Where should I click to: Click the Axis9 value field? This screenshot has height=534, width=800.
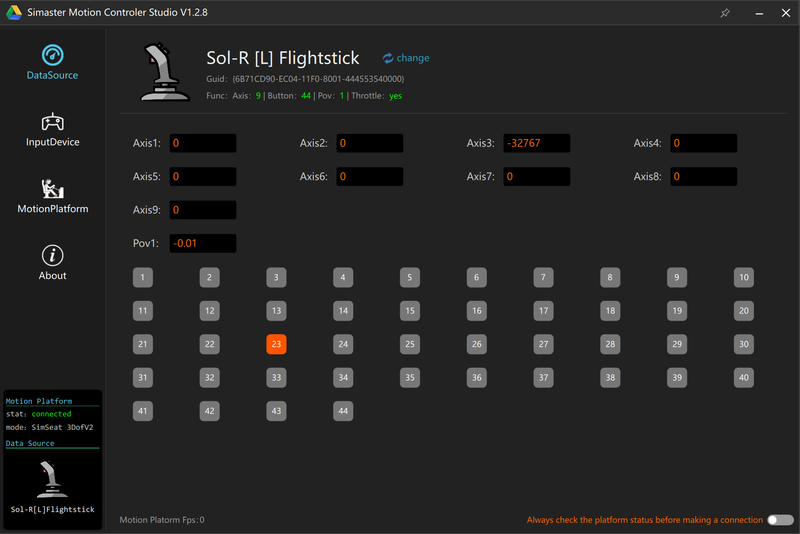coord(203,210)
